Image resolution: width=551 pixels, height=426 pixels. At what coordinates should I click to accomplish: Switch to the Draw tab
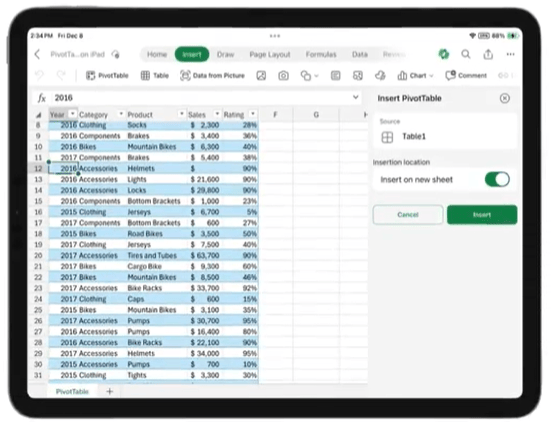click(x=225, y=54)
